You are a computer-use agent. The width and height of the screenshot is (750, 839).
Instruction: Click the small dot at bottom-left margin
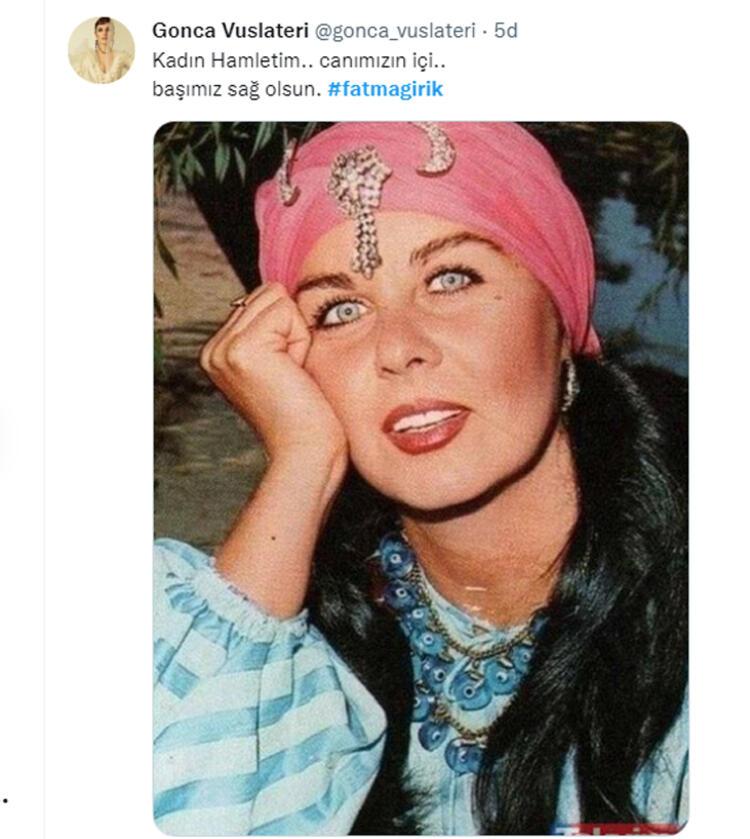pyautogui.click(x=6, y=800)
